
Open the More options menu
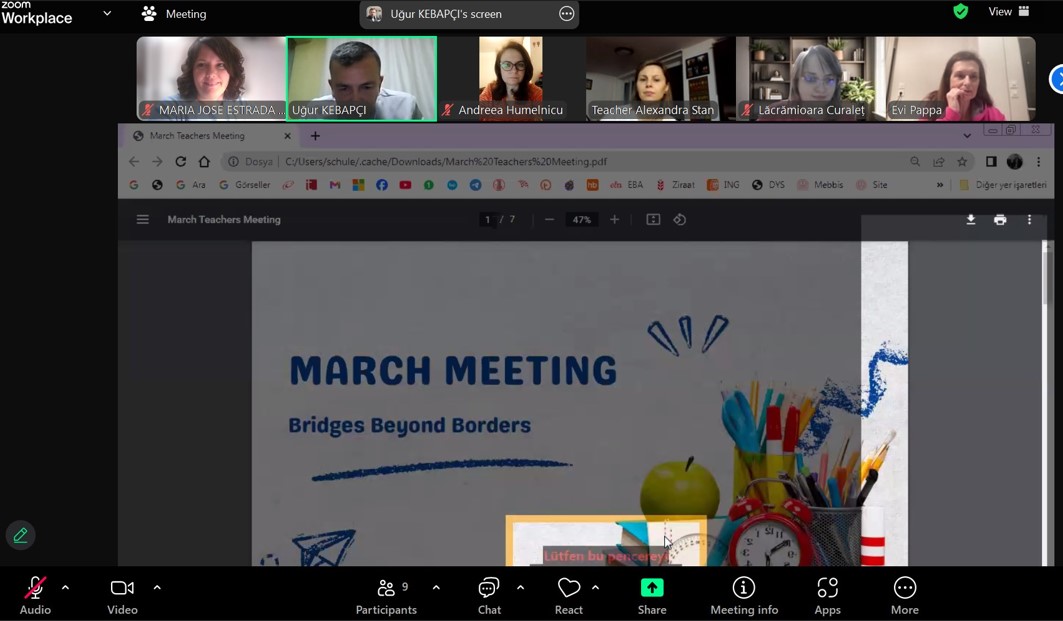pyautogui.click(x=905, y=596)
